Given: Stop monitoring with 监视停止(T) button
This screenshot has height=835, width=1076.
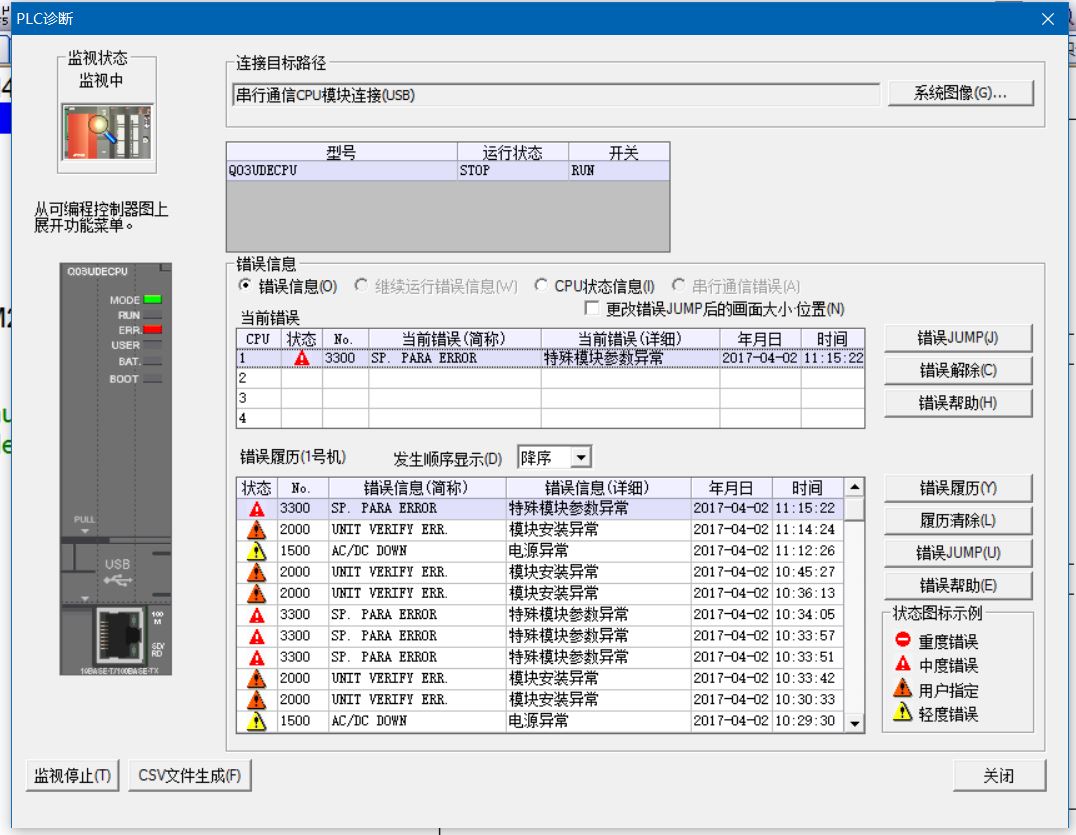Looking at the screenshot, I should pos(73,775).
